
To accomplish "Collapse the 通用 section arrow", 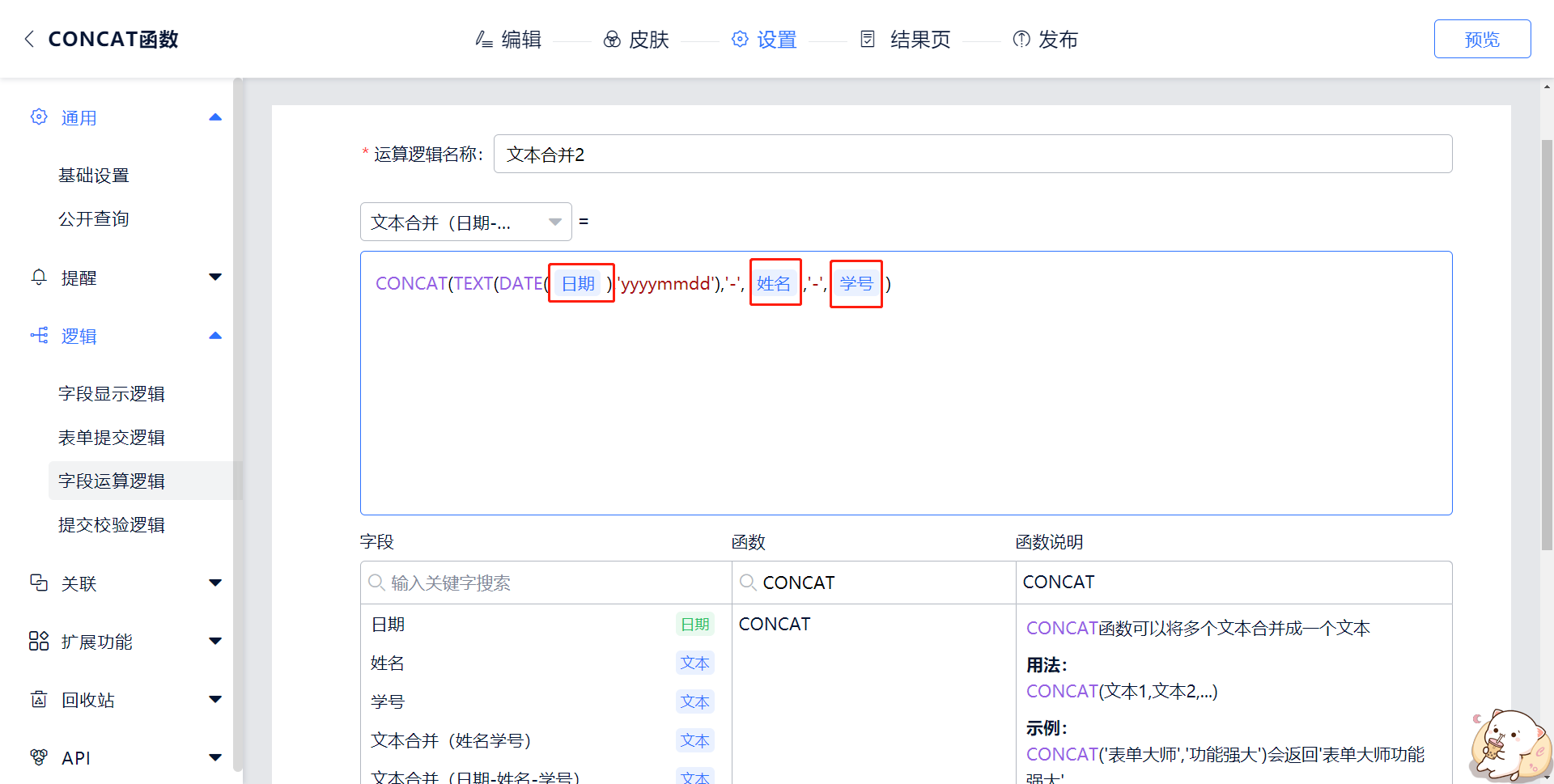I will tap(215, 117).
